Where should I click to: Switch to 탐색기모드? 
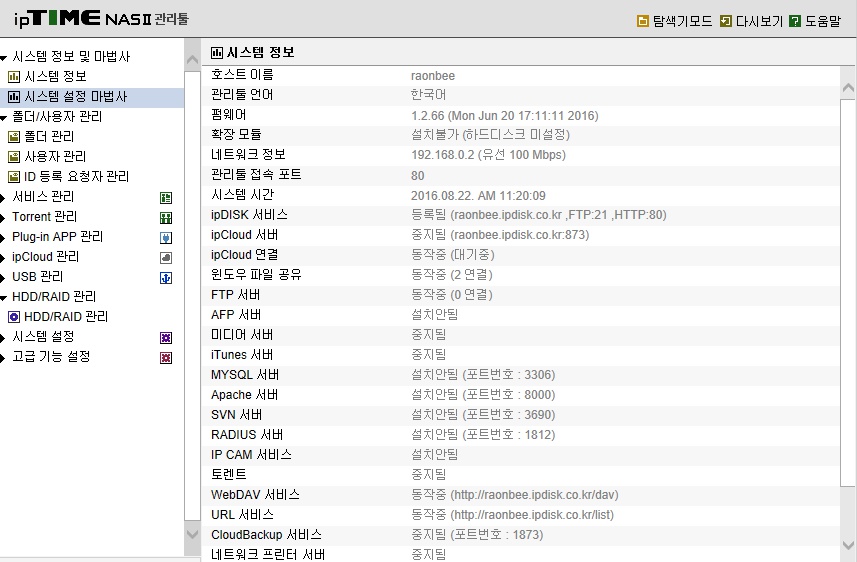click(x=682, y=21)
